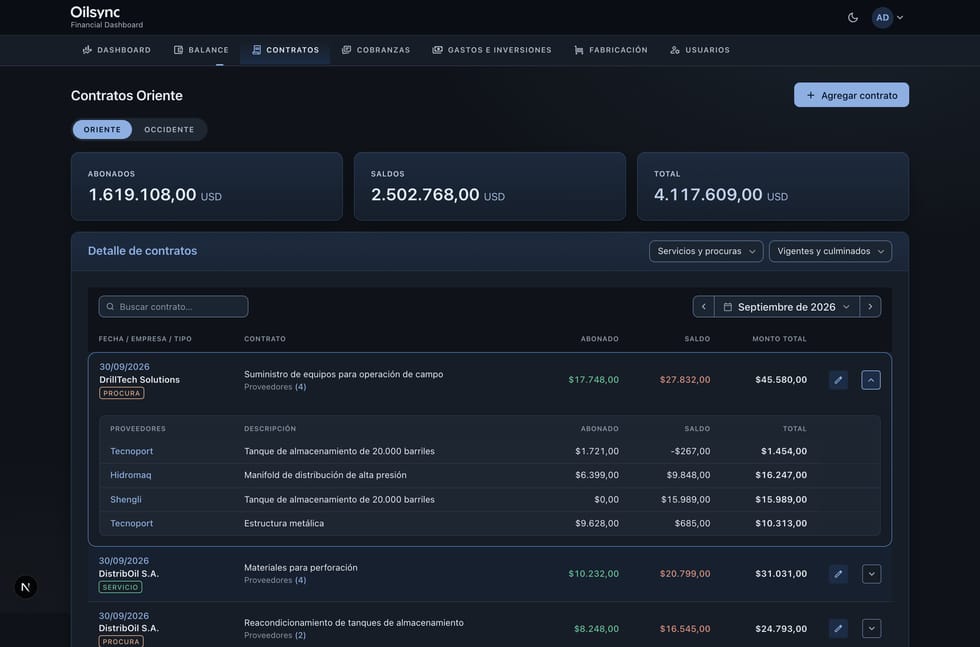Screen dimensions: 980x647
Task: Open the Septiembre de 2026 month picker
Action: click(786, 306)
